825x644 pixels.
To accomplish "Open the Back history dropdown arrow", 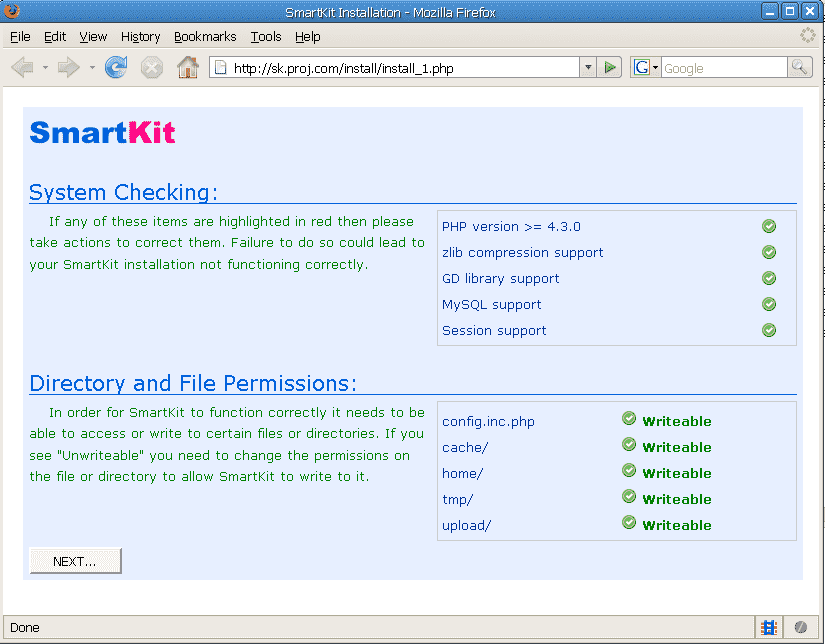I will [x=45, y=68].
